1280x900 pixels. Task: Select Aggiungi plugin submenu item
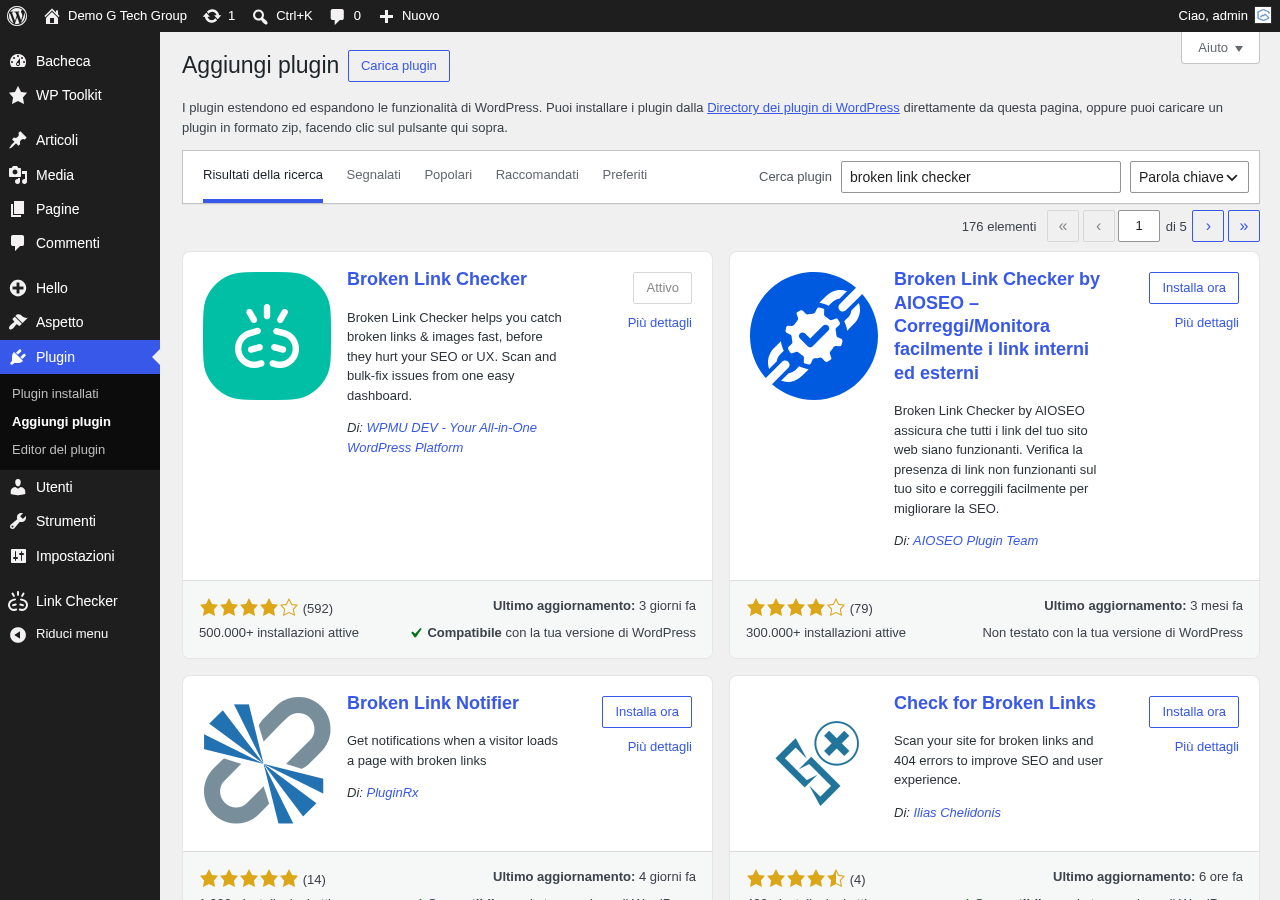click(61, 421)
